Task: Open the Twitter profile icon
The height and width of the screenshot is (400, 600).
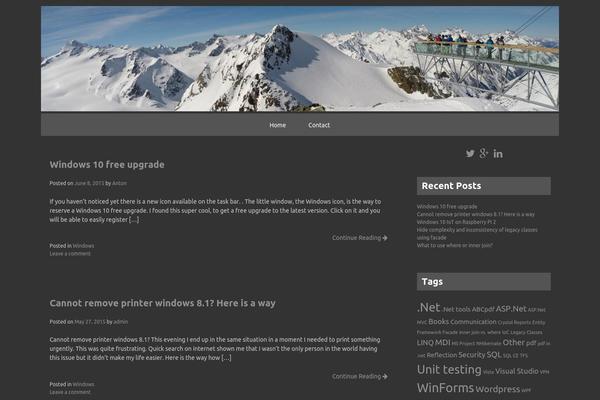Action: click(x=470, y=153)
